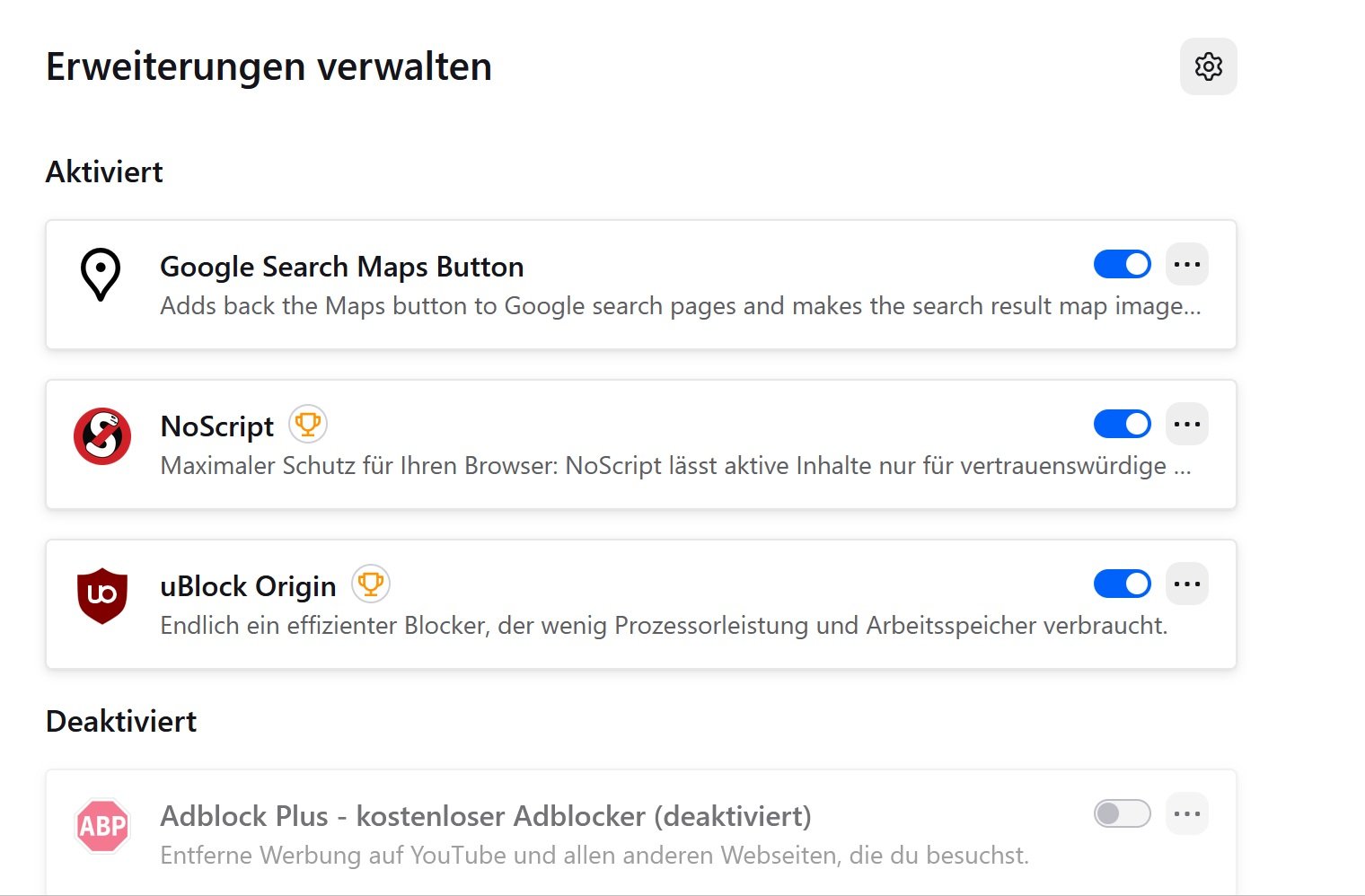Image resolution: width=1365 pixels, height=896 pixels.
Task: Disable the Google Search Maps Button extension
Action: point(1122,264)
